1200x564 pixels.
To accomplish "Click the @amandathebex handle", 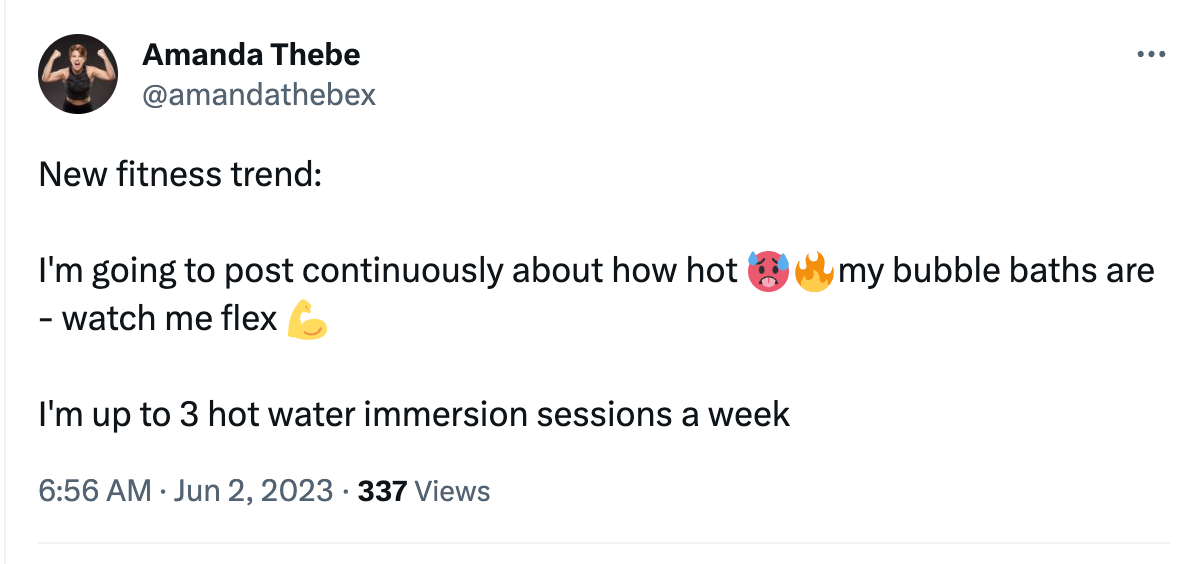I will point(259,94).
